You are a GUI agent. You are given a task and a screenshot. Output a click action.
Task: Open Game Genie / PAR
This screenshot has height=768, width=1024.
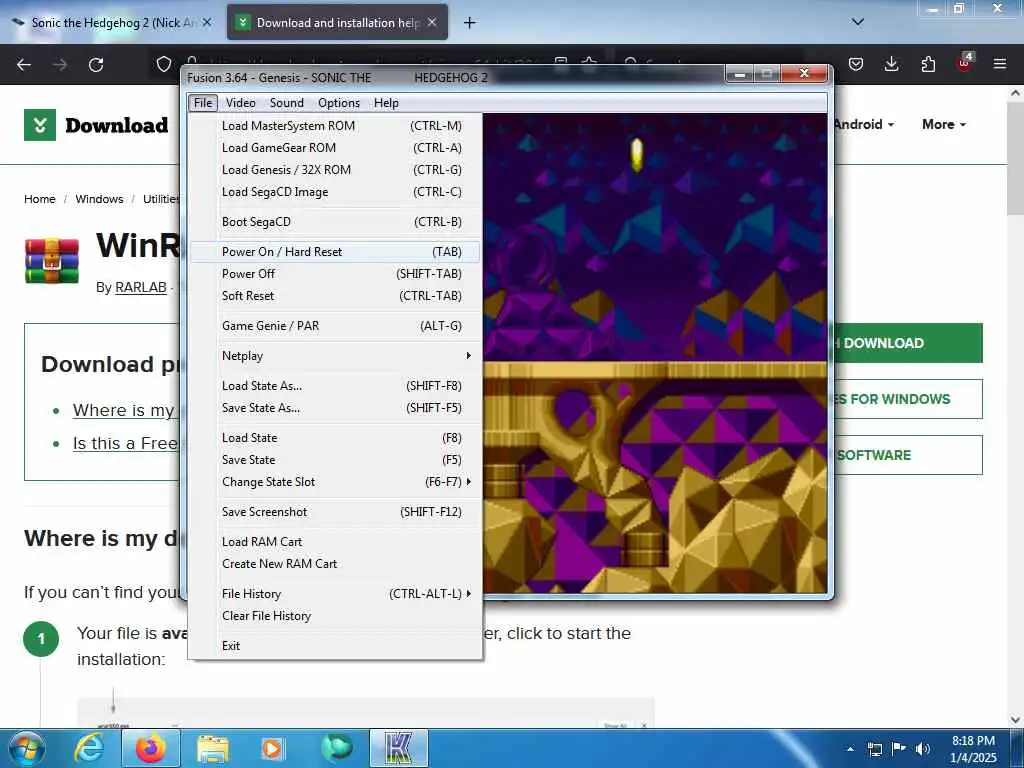(336, 326)
